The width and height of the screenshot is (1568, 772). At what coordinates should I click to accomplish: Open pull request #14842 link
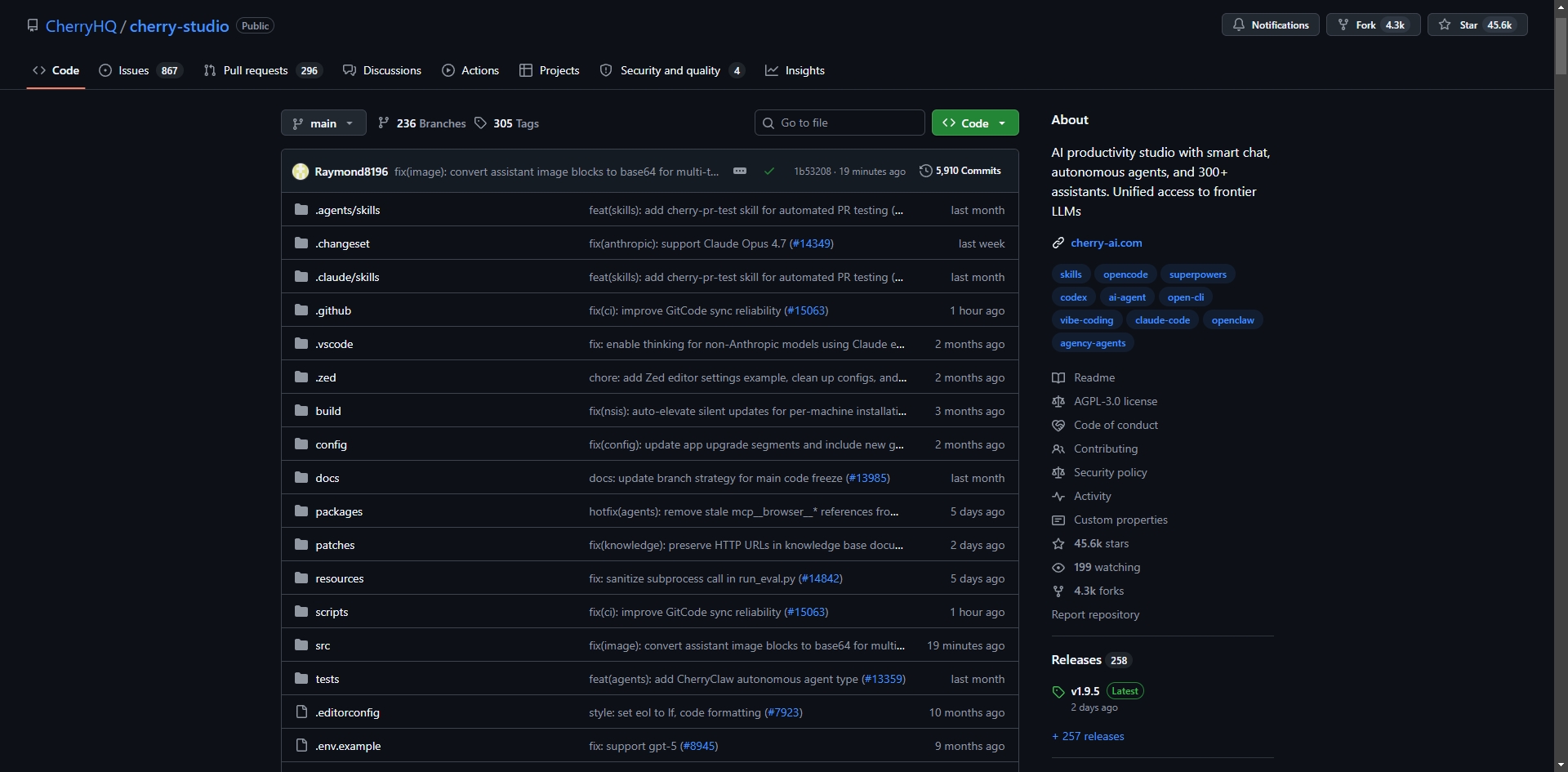click(821, 578)
